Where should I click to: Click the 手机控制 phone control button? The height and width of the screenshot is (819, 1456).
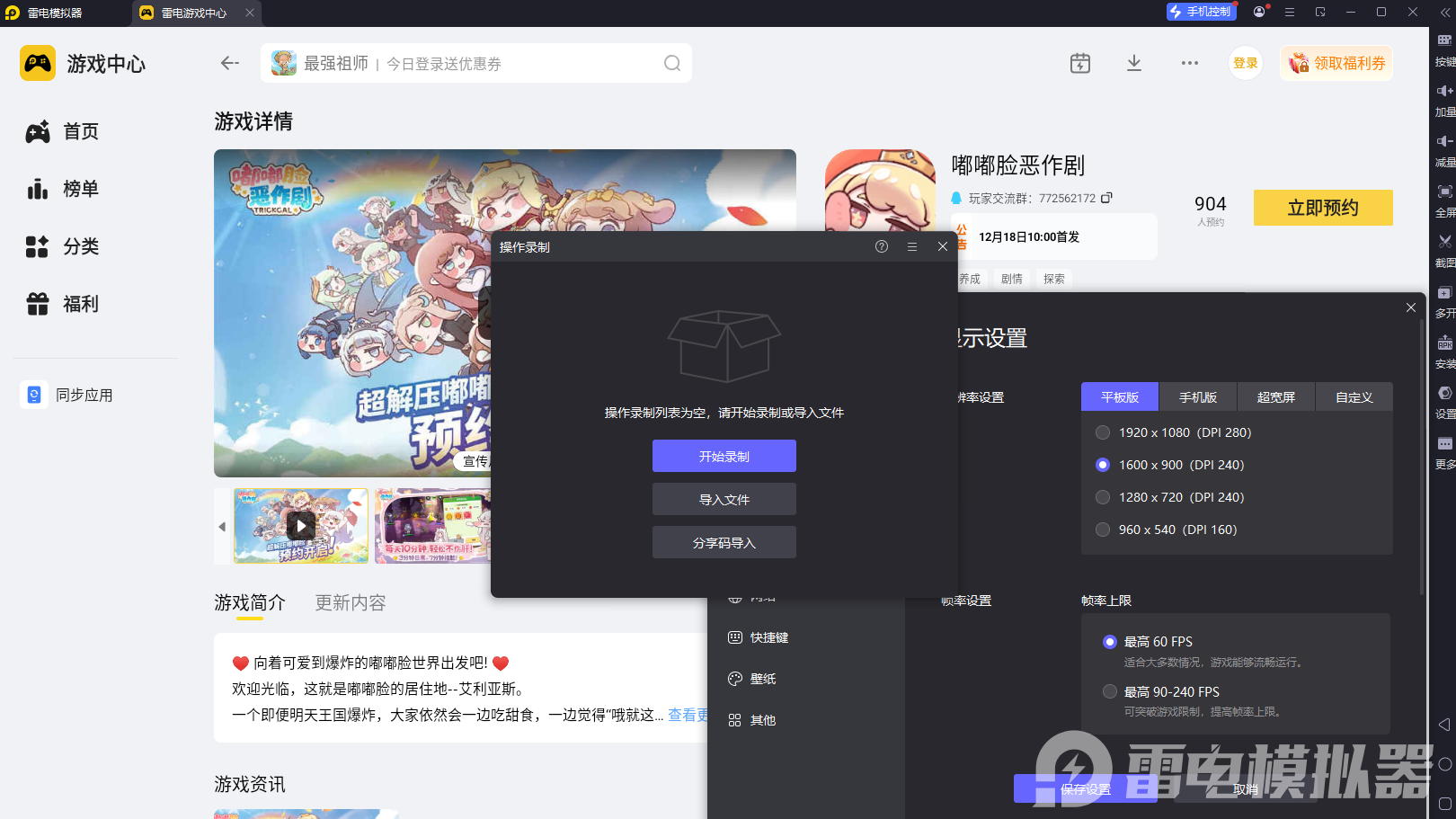[1202, 12]
